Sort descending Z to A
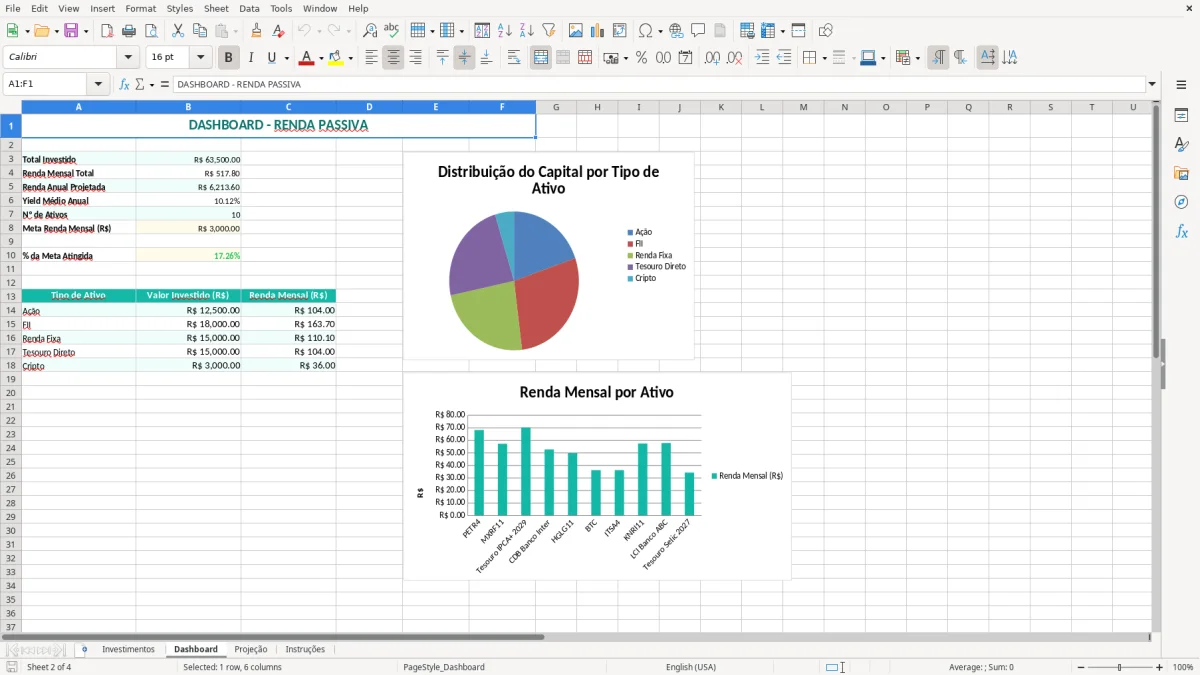Viewport: 1200px width, 675px height. [x=527, y=31]
